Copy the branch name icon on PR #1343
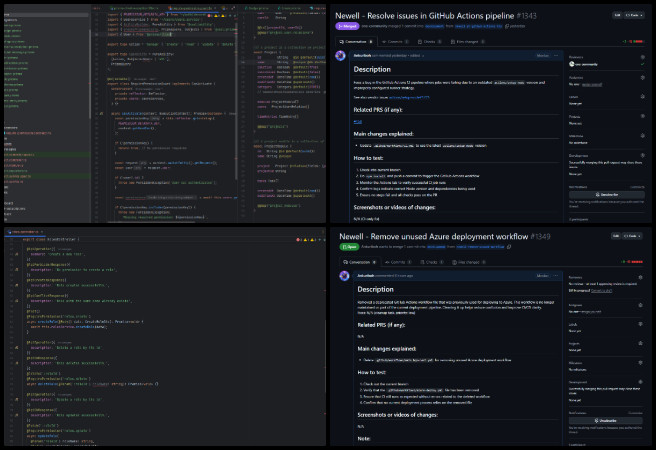This screenshot has width=656, height=450. coord(507,26)
